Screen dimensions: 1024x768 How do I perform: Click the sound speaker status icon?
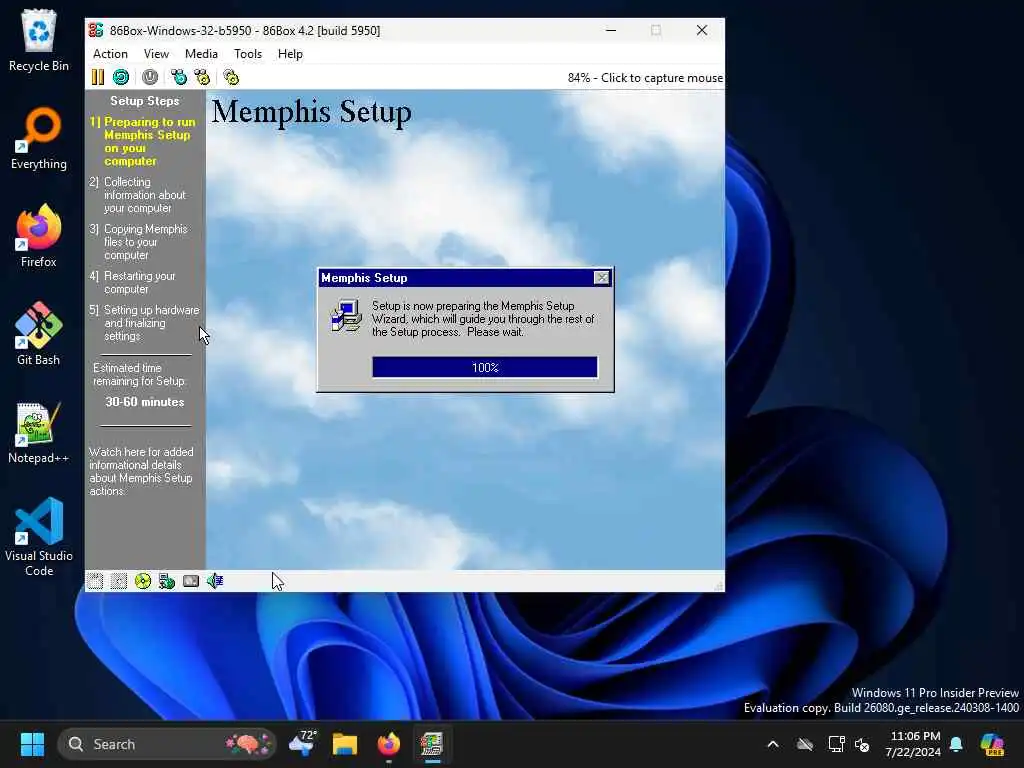215,581
